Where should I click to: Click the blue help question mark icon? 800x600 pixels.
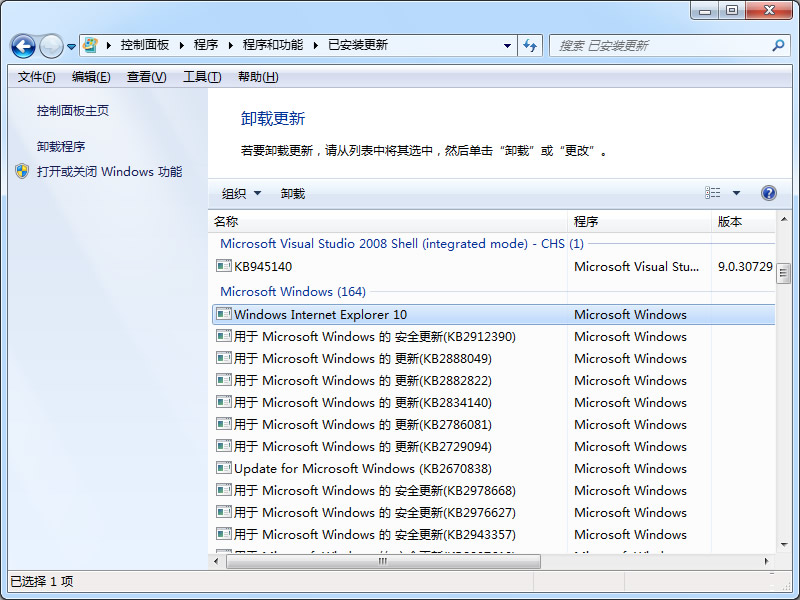point(769,193)
